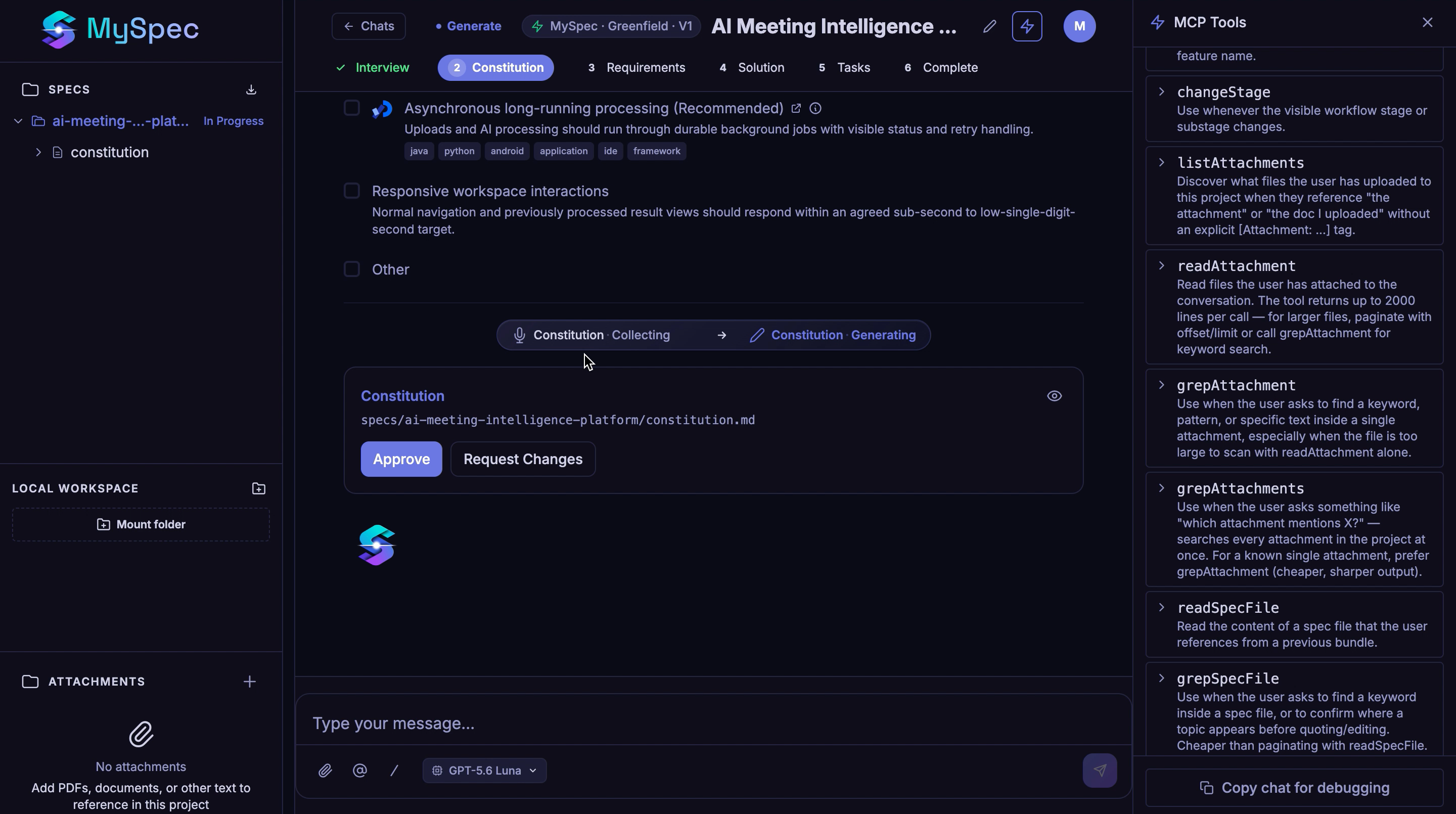Open external link beside Asynchronous processing
The image size is (1456, 814).
tap(796, 108)
